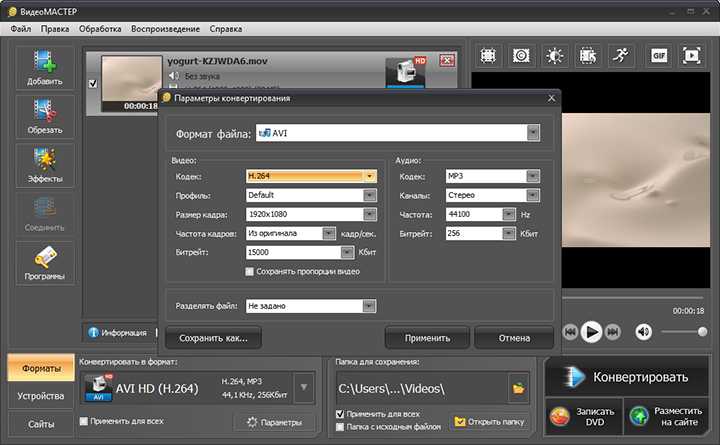Click the Конвертировать button
Screen dimensions: 720x445
(x=628, y=377)
